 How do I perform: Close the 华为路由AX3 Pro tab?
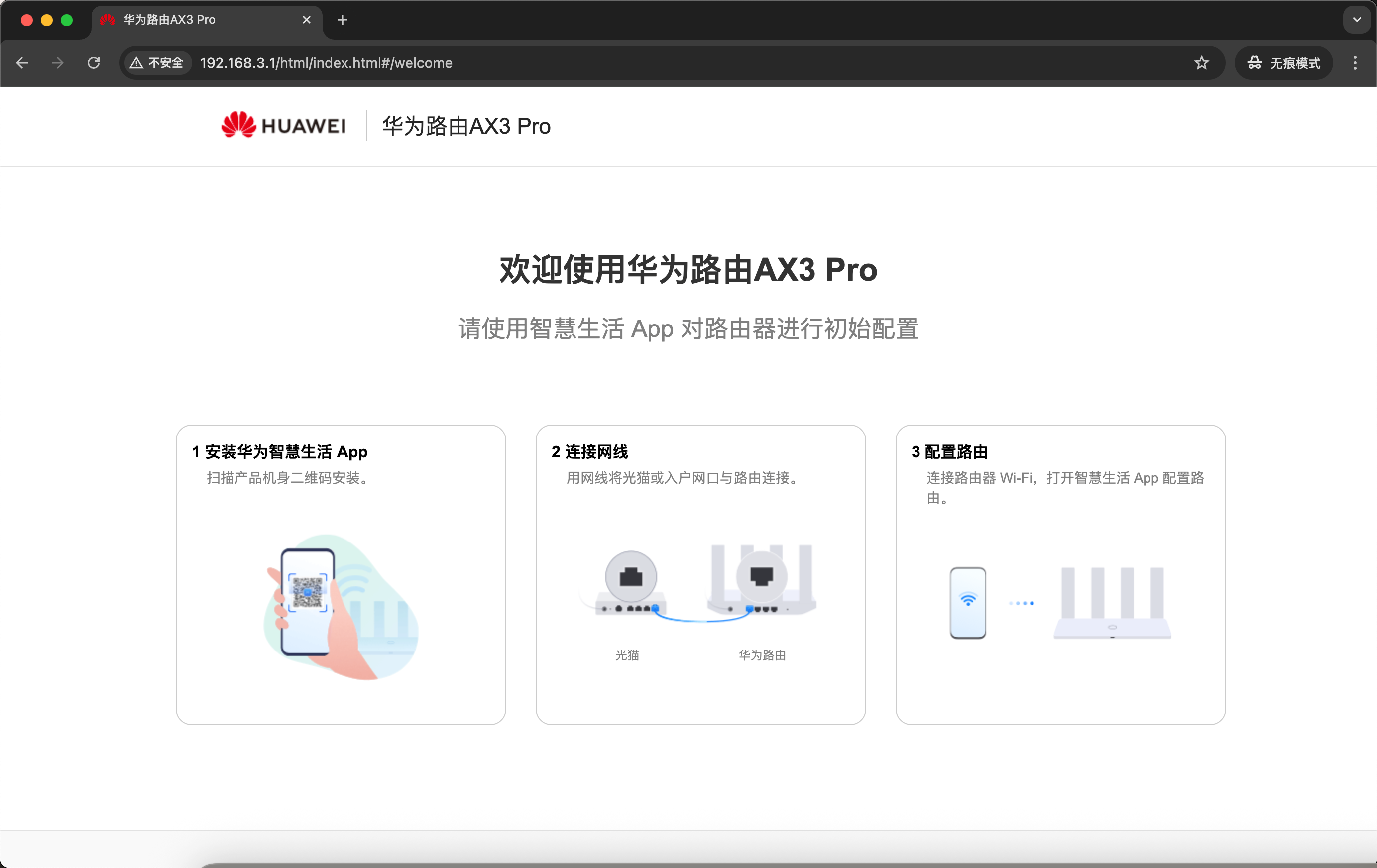[307, 20]
